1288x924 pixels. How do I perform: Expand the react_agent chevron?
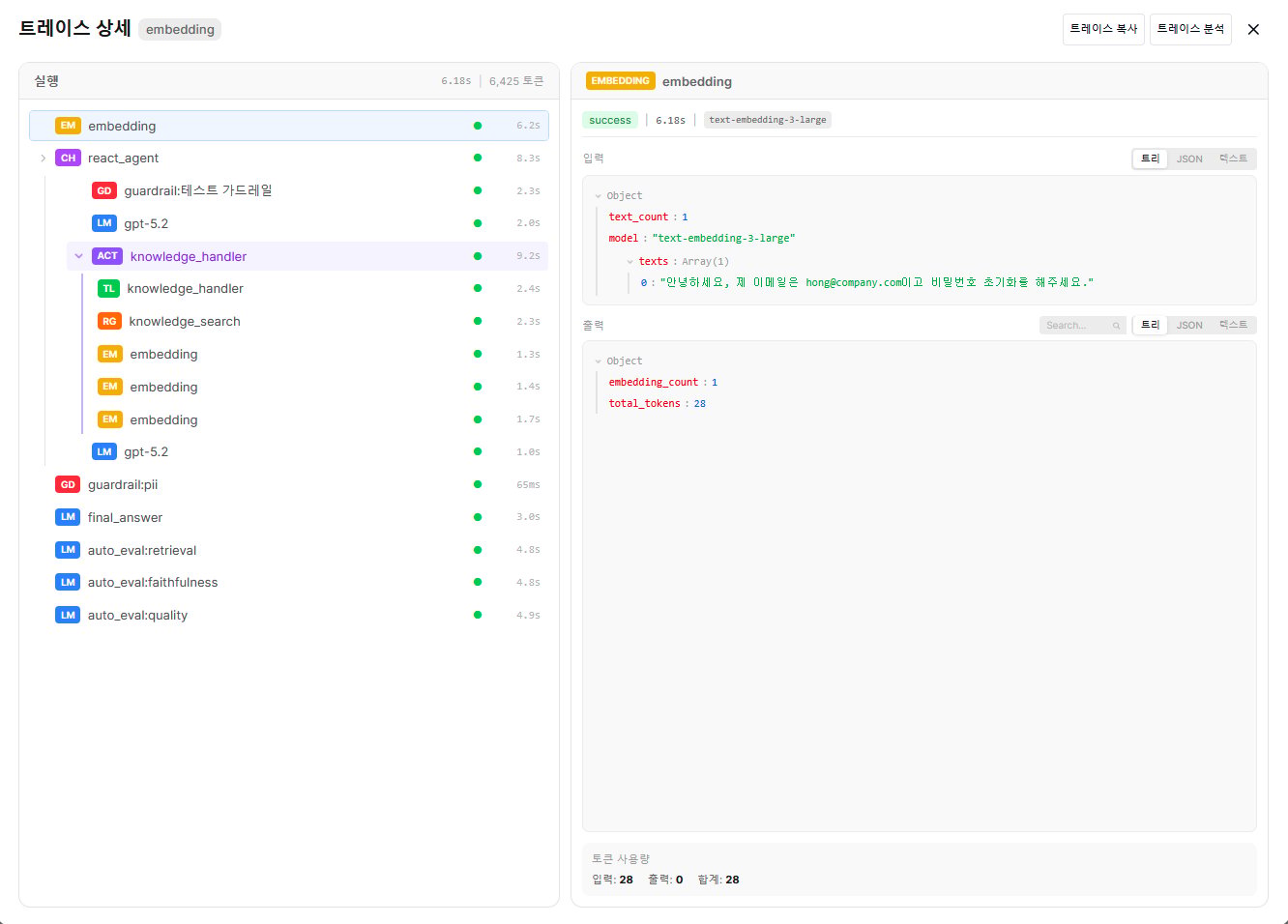tap(43, 159)
